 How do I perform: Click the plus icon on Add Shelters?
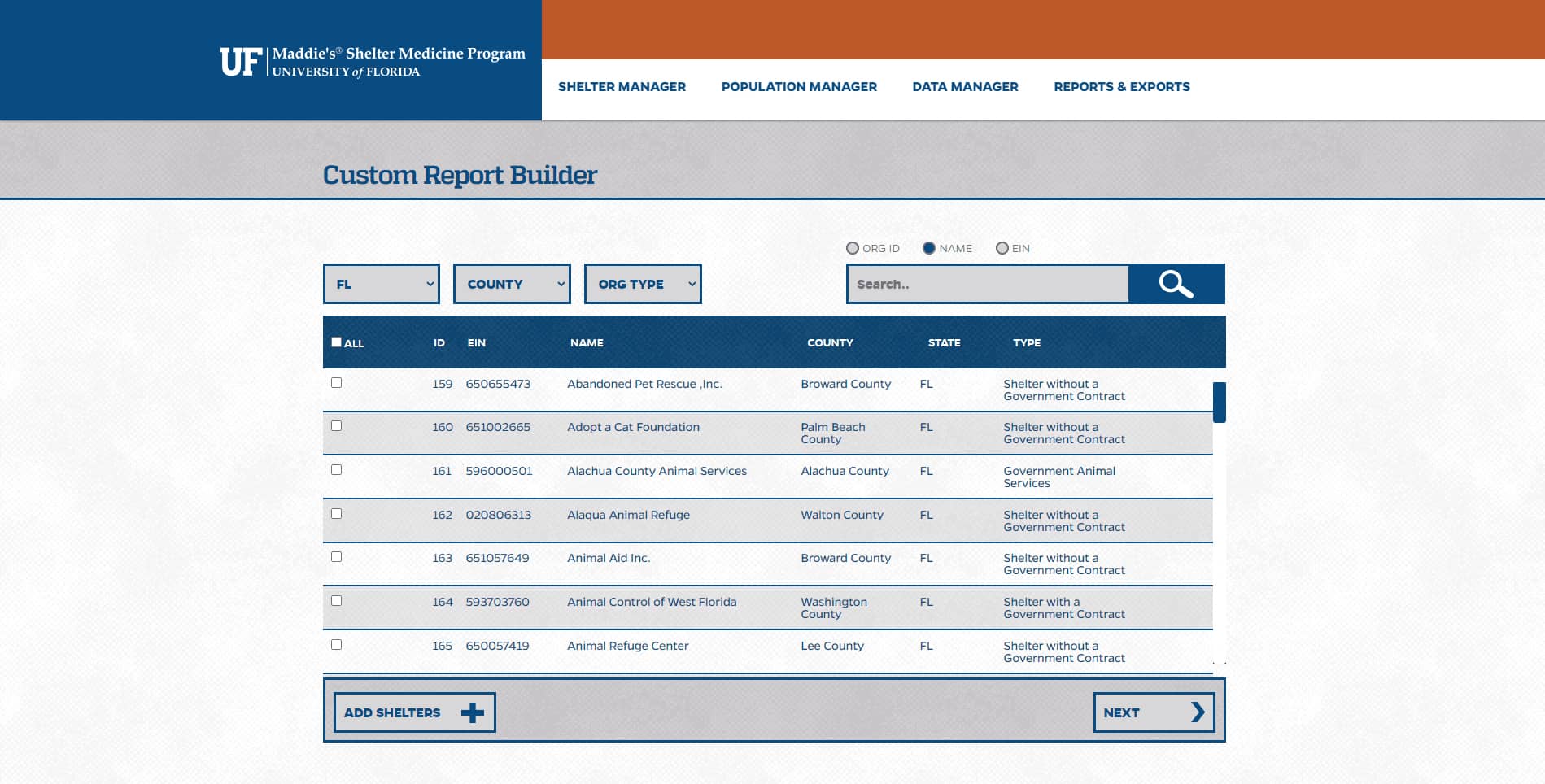(472, 713)
